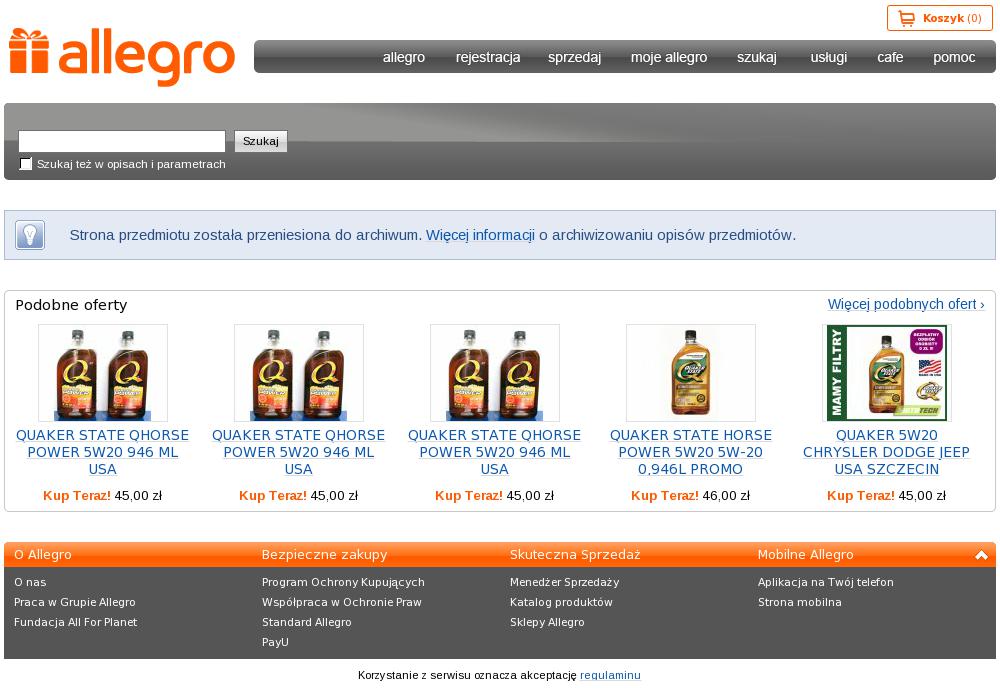Visit 'Fundacja All For Planet' footer link

[x=76, y=622]
